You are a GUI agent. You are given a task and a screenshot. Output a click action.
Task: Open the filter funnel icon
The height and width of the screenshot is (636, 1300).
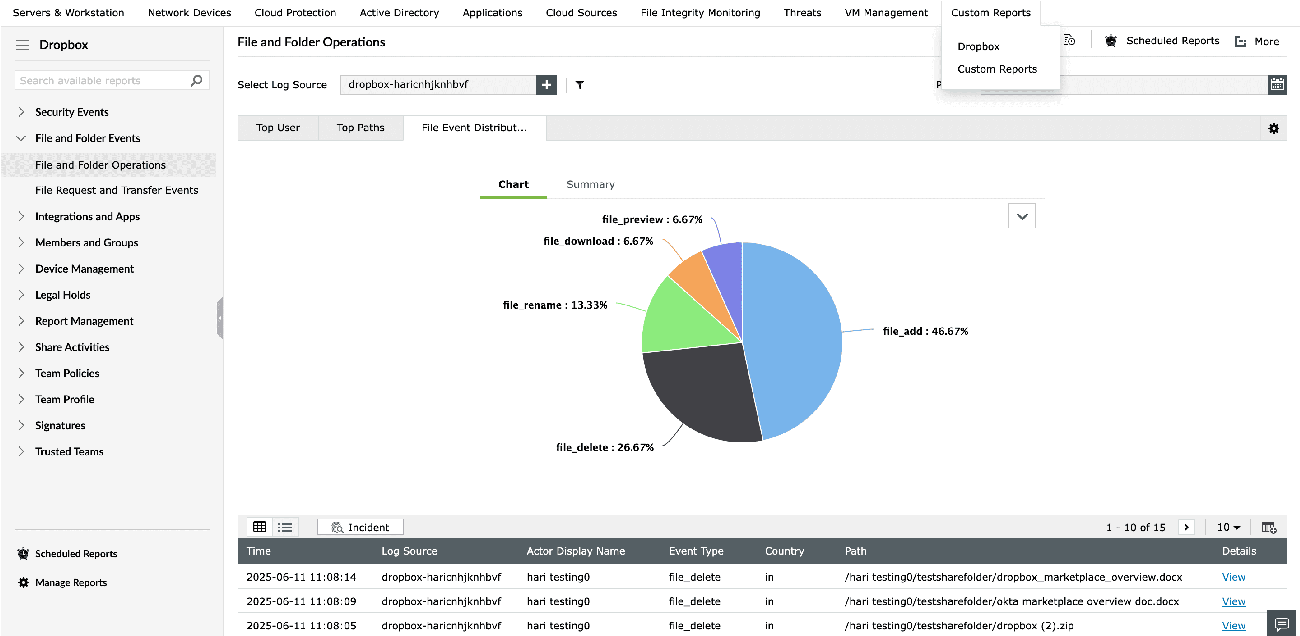[580, 85]
